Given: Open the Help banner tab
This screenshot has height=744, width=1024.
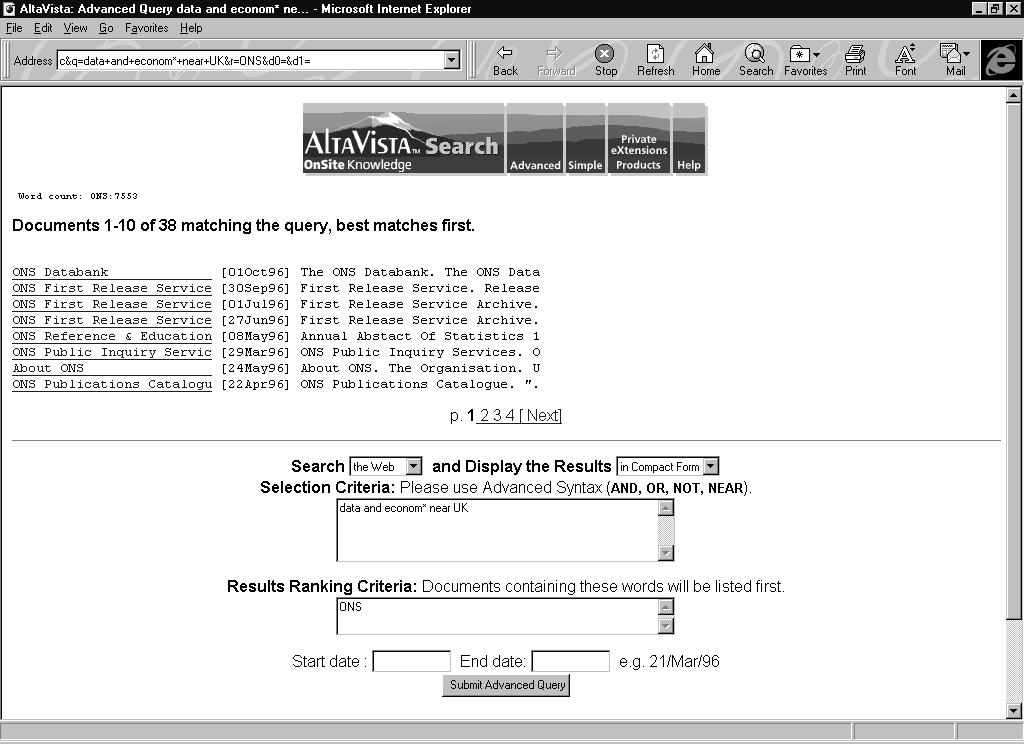Looking at the screenshot, I should [x=689, y=138].
